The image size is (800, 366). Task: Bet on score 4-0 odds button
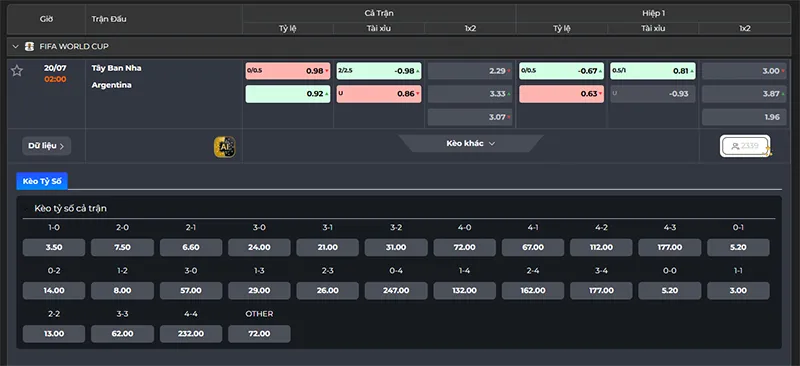coord(465,247)
